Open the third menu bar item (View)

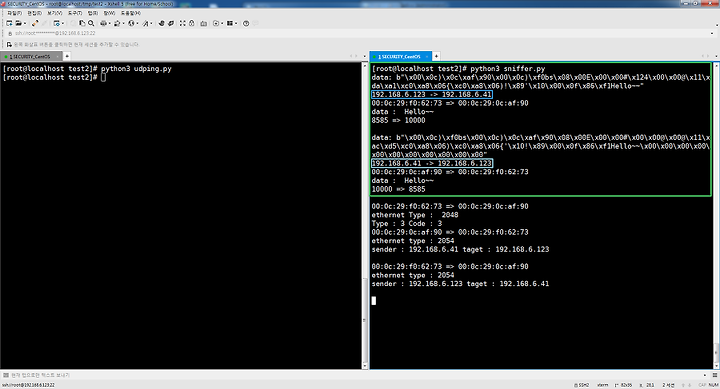coord(55,13)
